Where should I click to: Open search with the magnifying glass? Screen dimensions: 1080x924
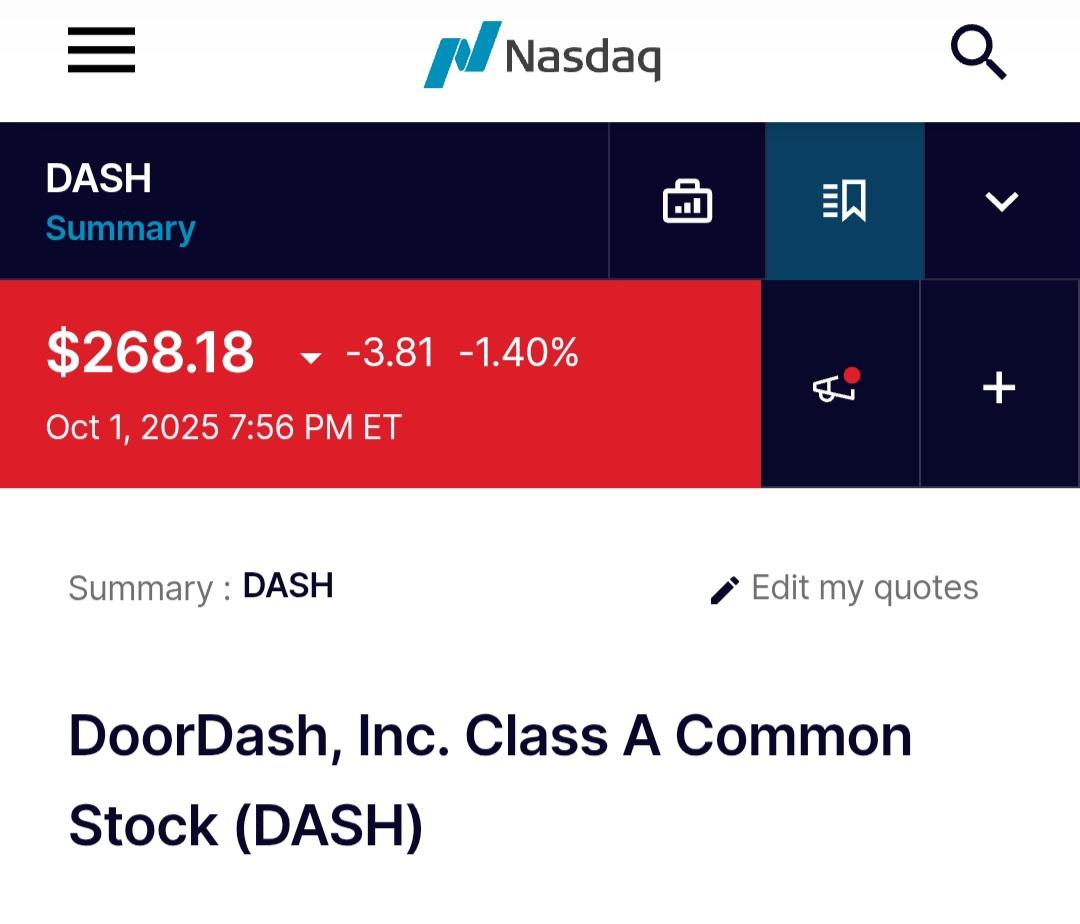click(x=977, y=53)
